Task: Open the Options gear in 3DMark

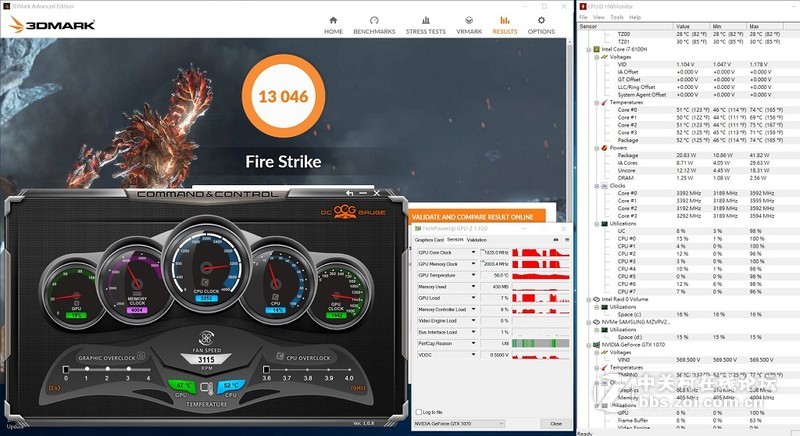Action: point(541,25)
